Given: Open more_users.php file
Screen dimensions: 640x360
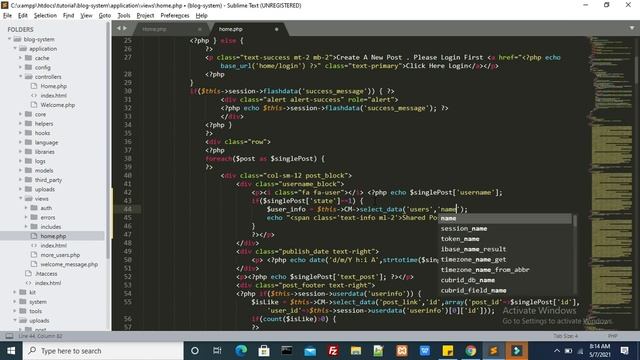Looking at the screenshot, I should click(60, 255).
